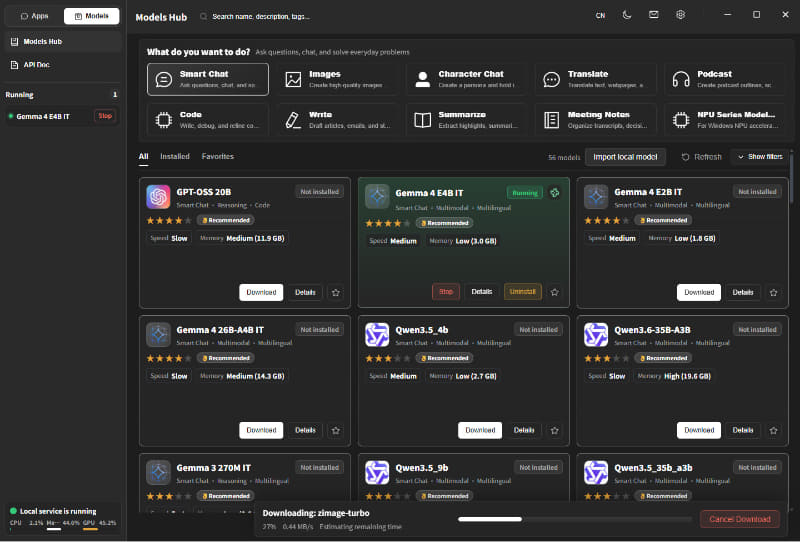Stop Gemma 4 E4B IT in card

pos(446,291)
